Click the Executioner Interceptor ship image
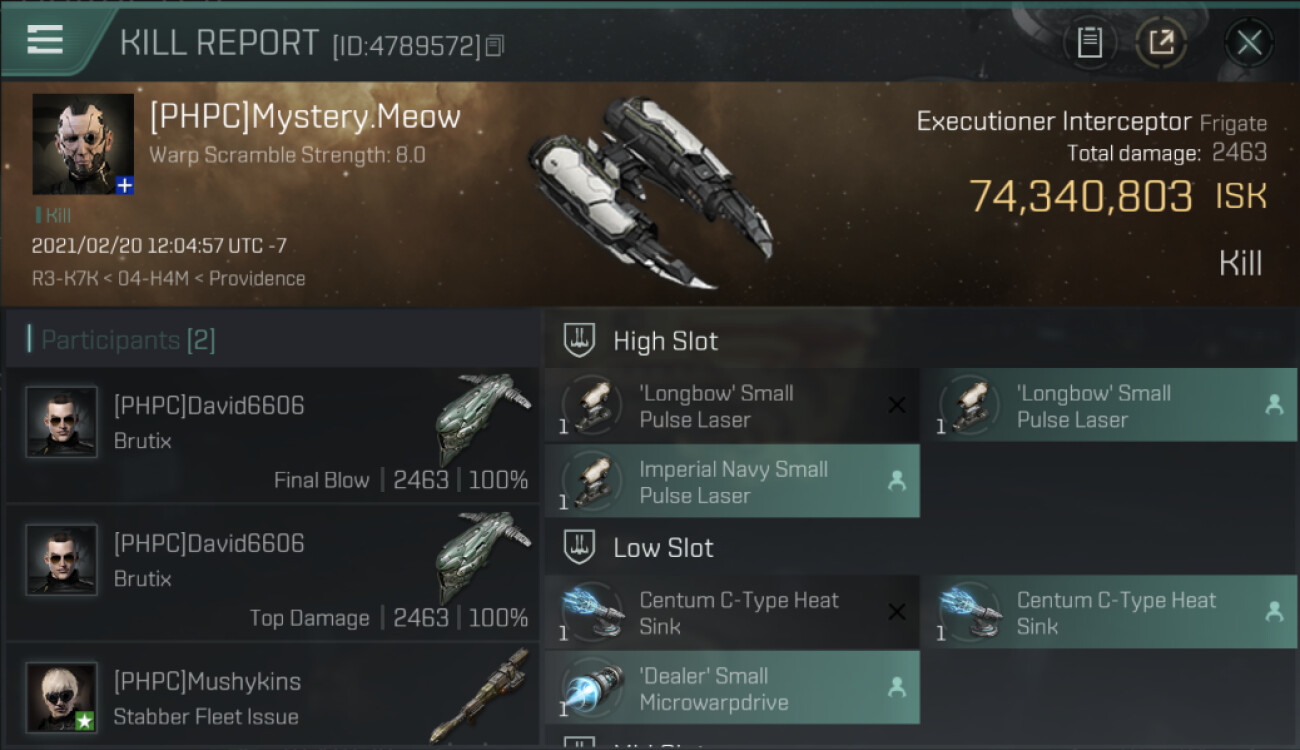 [650, 190]
